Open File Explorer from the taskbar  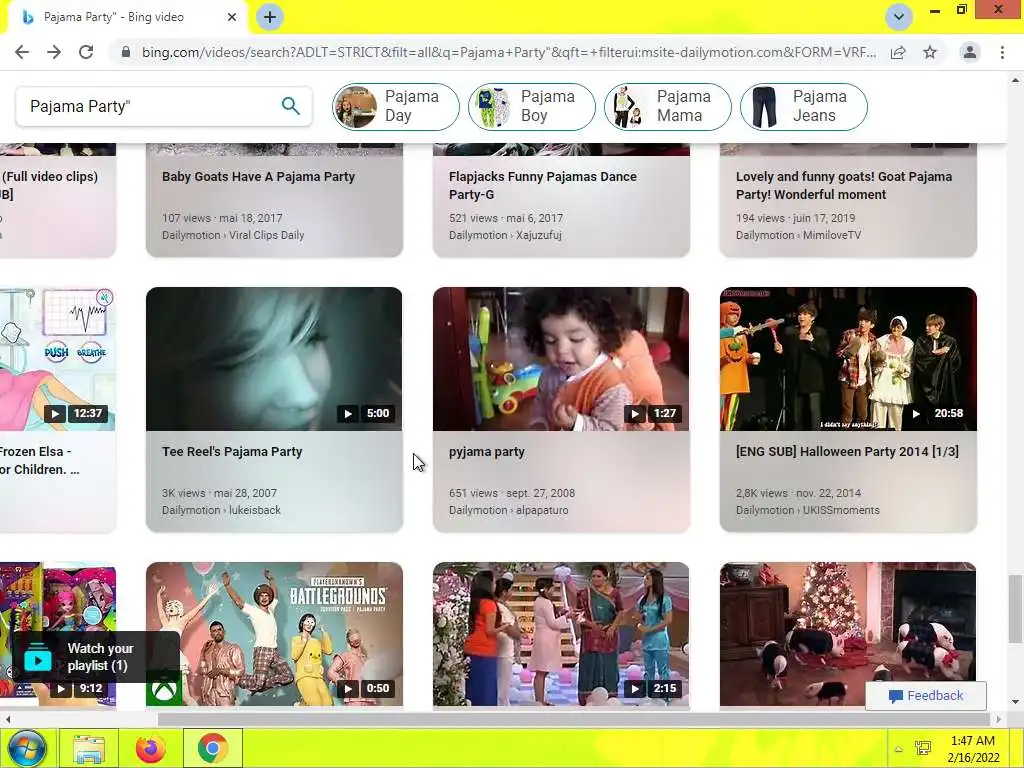tap(88, 748)
